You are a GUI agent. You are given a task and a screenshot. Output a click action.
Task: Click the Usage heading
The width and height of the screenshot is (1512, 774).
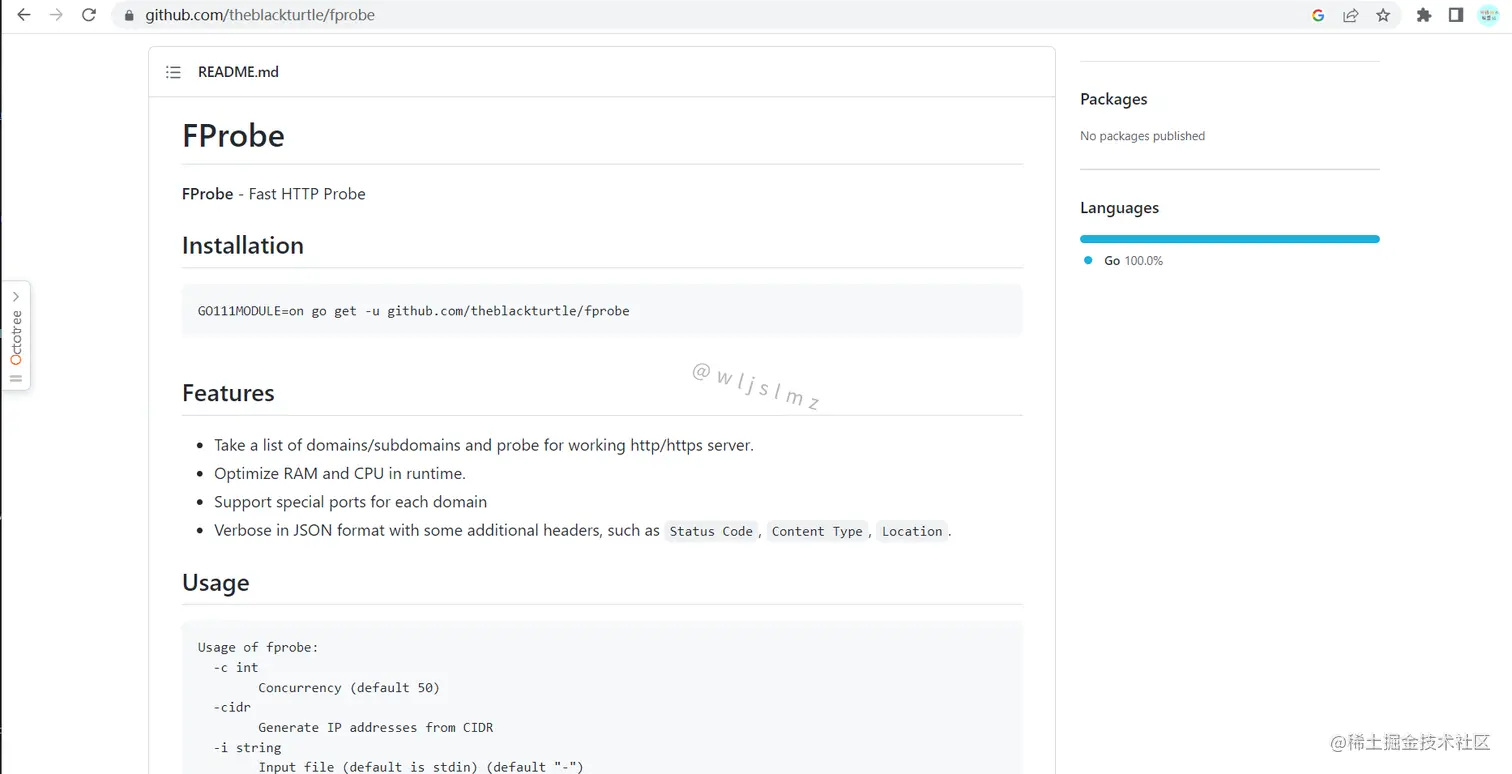(x=216, y=582)
